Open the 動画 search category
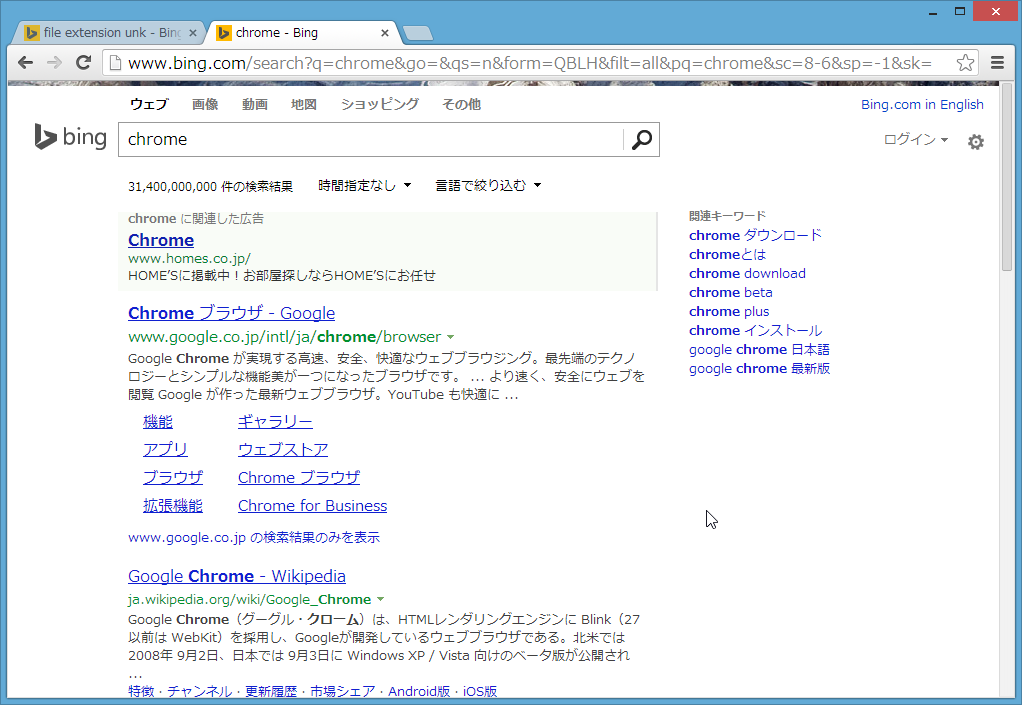The image size is (1022, 705). pyautogui.click(x=255, y=104)
